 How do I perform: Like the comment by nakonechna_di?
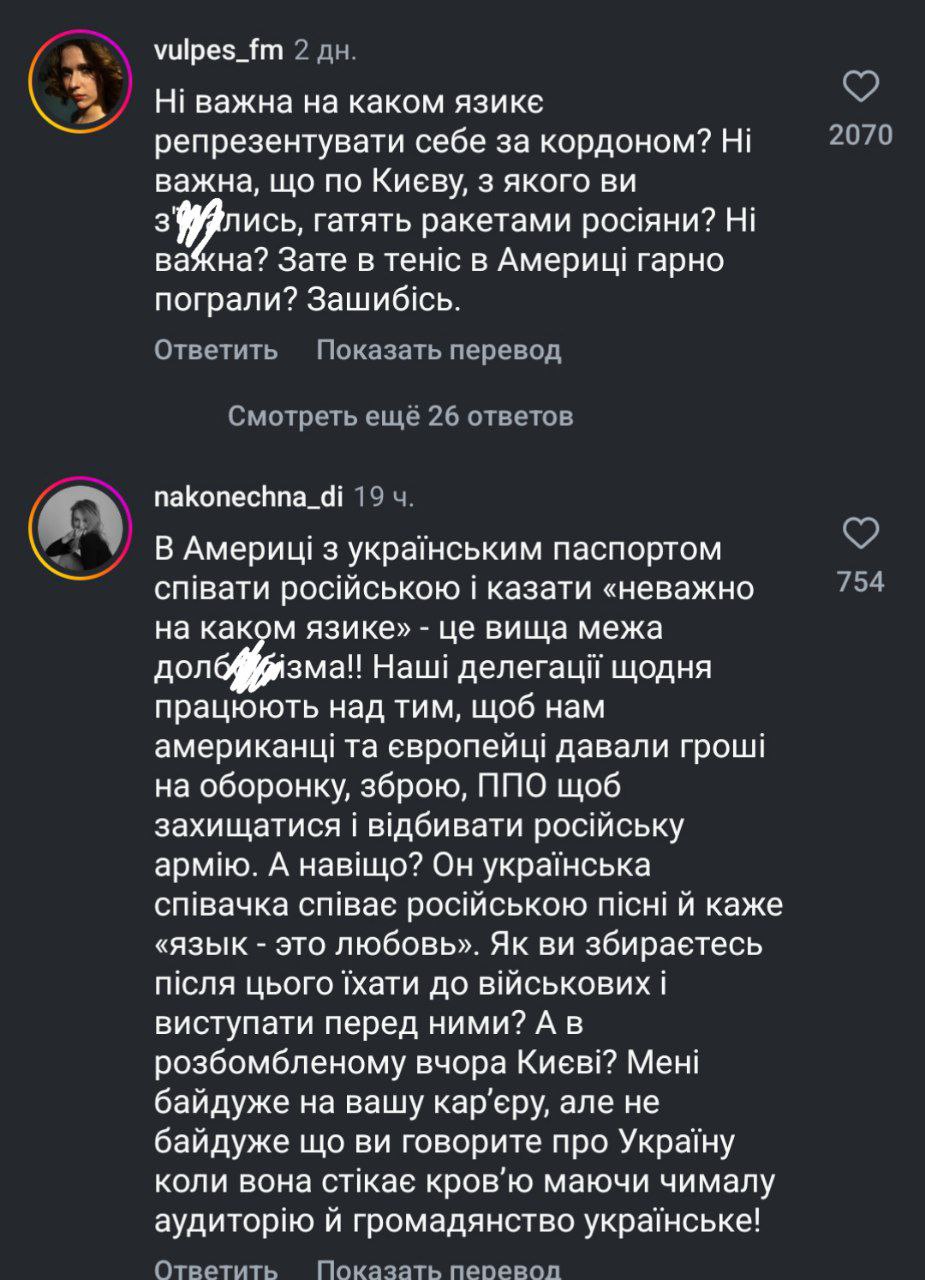(861, 533)
